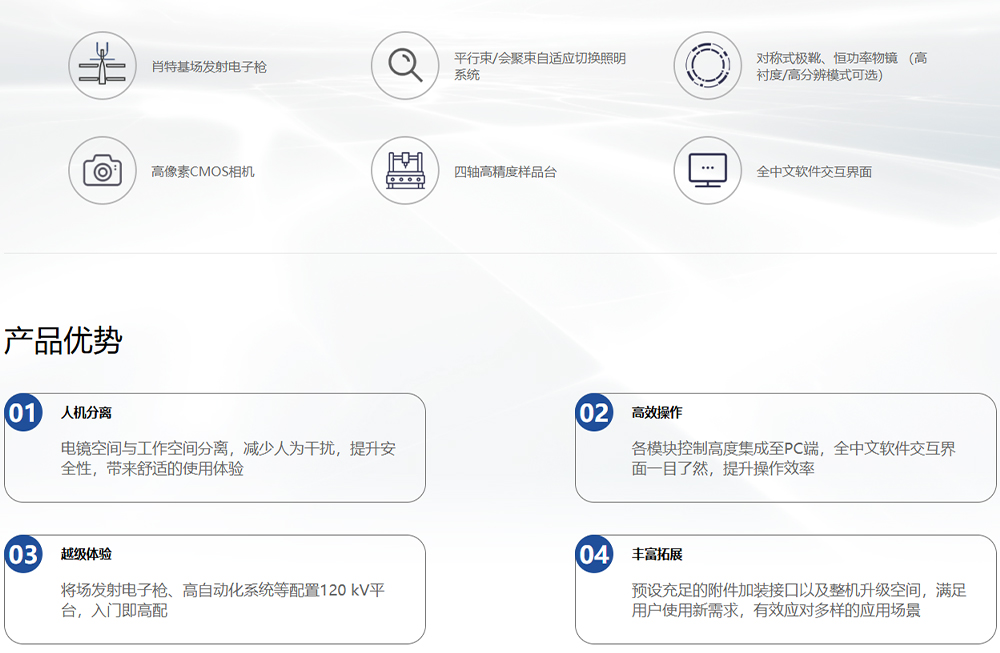Image resolution: width=1000 pixels, height=653 pixels.
Task: Click the 四轴高精度样品台 text
Action: coord(505,172)
